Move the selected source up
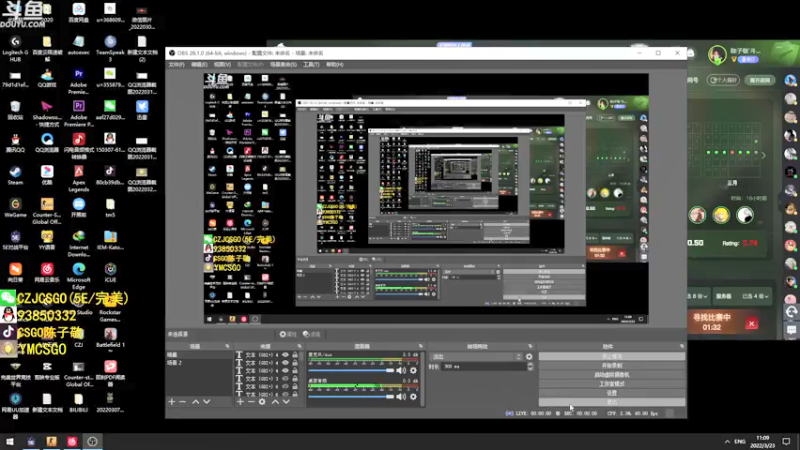 pyautogui.click(x=275, y=402)
